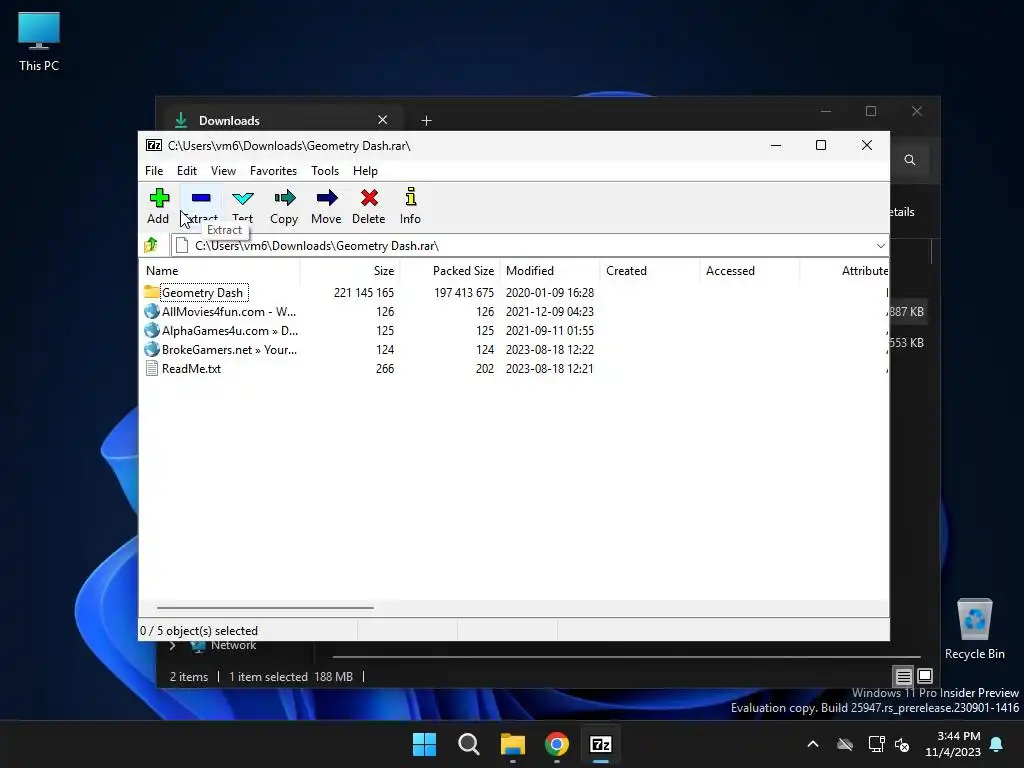The height and width of the screenshot is (768, 1024).
Task: Click the Copy toolbar icon
Action: pos(285,198)
